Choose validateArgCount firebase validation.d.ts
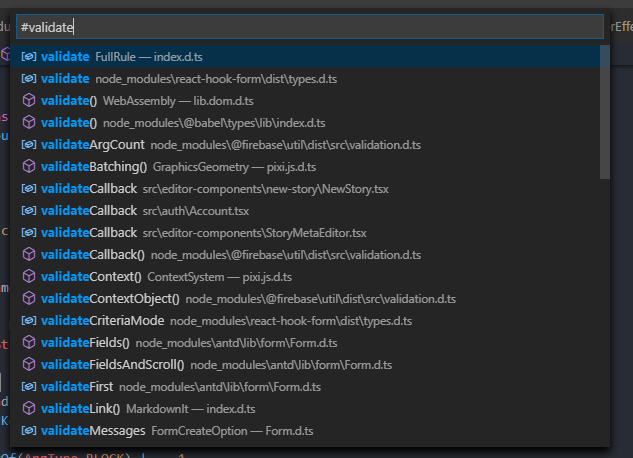Viewport: 633px width, 458px height. 305,144
